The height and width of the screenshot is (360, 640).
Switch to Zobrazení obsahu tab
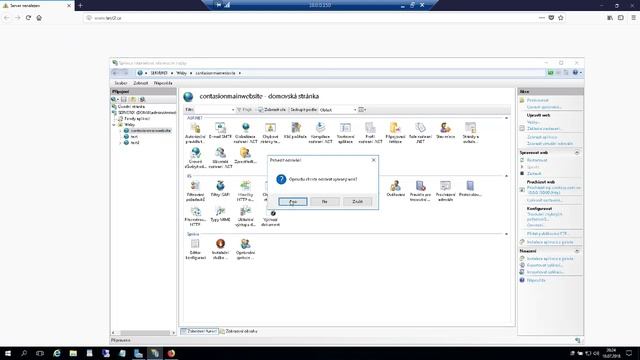pyautogui.click(x=239, y=331)
